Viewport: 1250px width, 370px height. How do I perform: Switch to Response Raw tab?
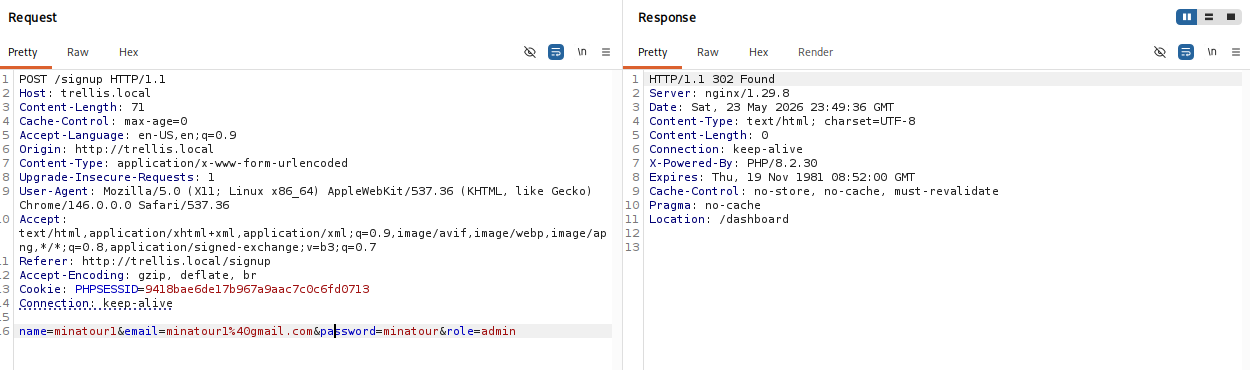pyautogui.click(x=708, y=52)
